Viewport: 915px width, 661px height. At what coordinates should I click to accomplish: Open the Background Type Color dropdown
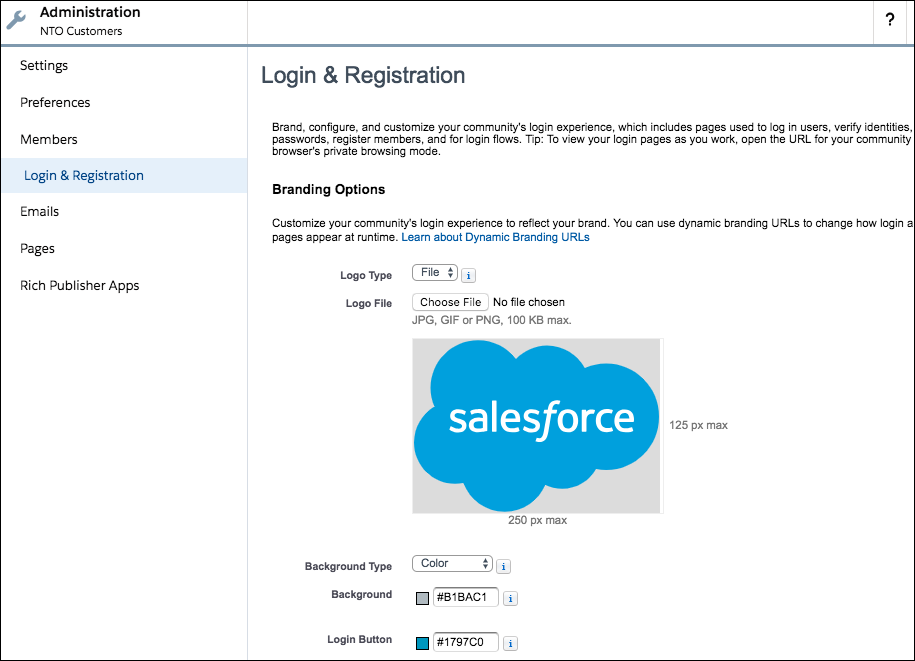pos(452,564)
